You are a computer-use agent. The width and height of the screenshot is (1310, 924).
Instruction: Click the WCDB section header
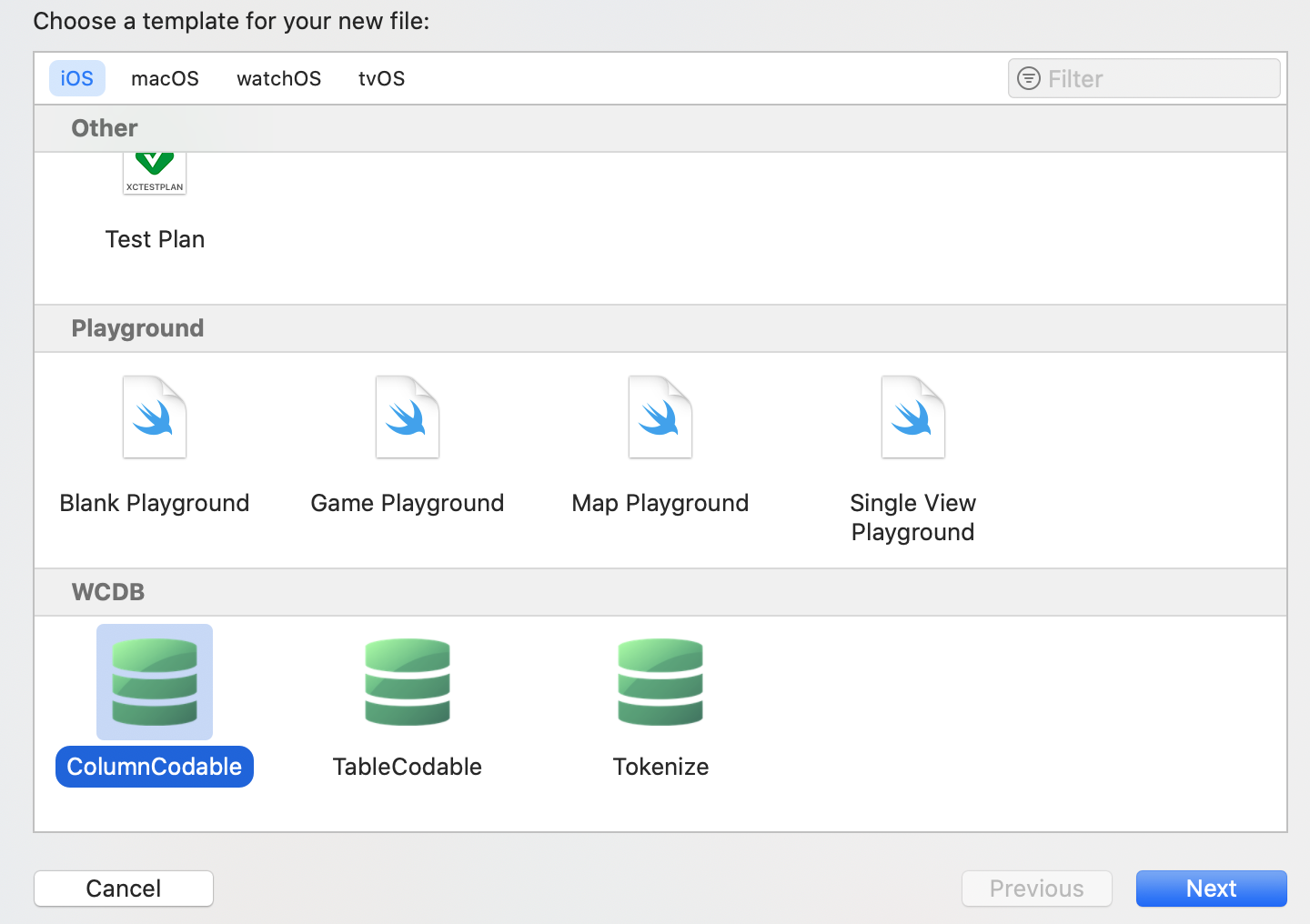coord(660,592)
